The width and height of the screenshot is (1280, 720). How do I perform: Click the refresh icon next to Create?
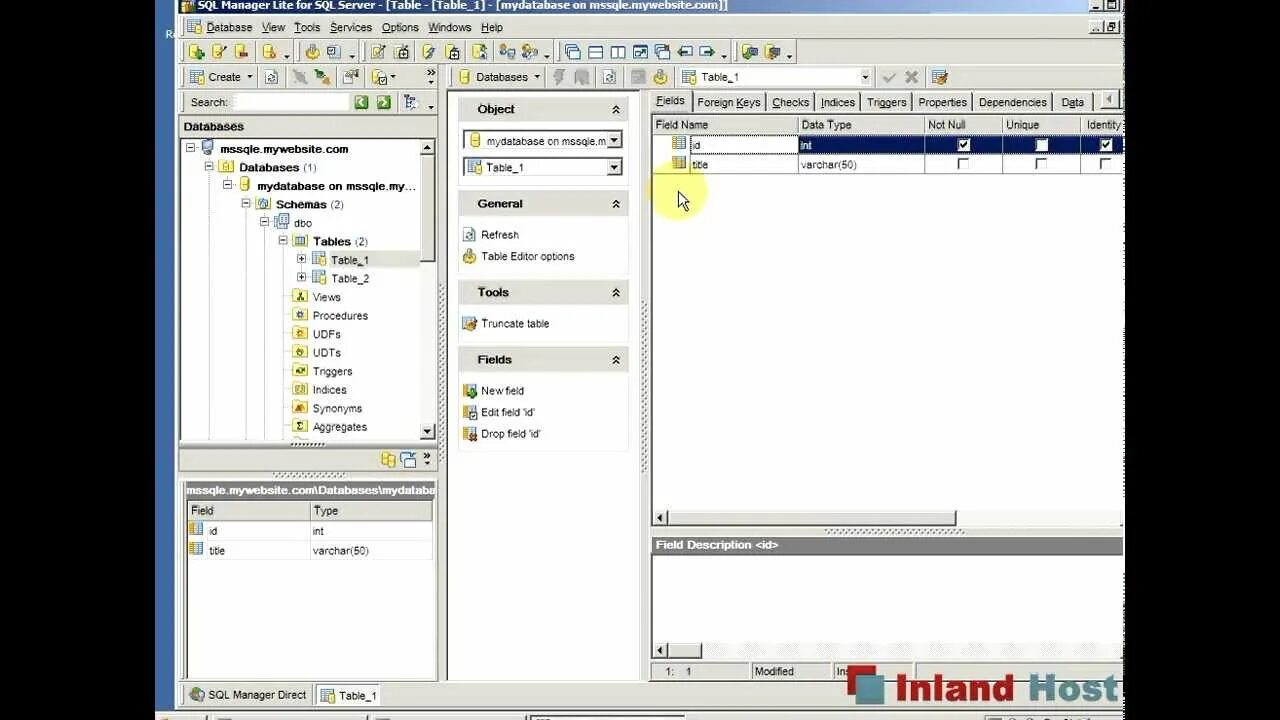coord(271,77)
